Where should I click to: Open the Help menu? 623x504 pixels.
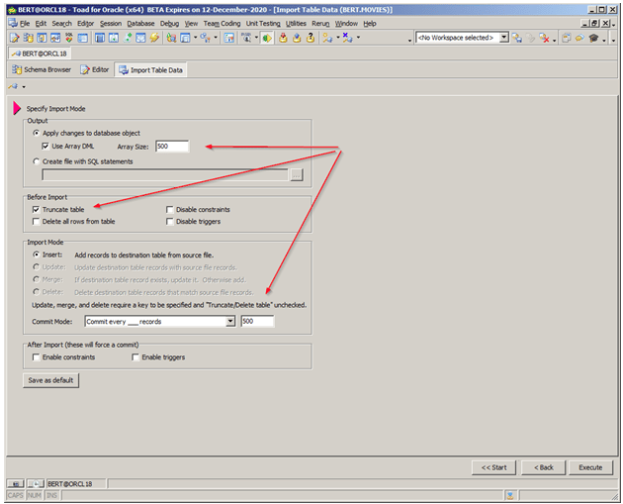click(x=370, y=23)
